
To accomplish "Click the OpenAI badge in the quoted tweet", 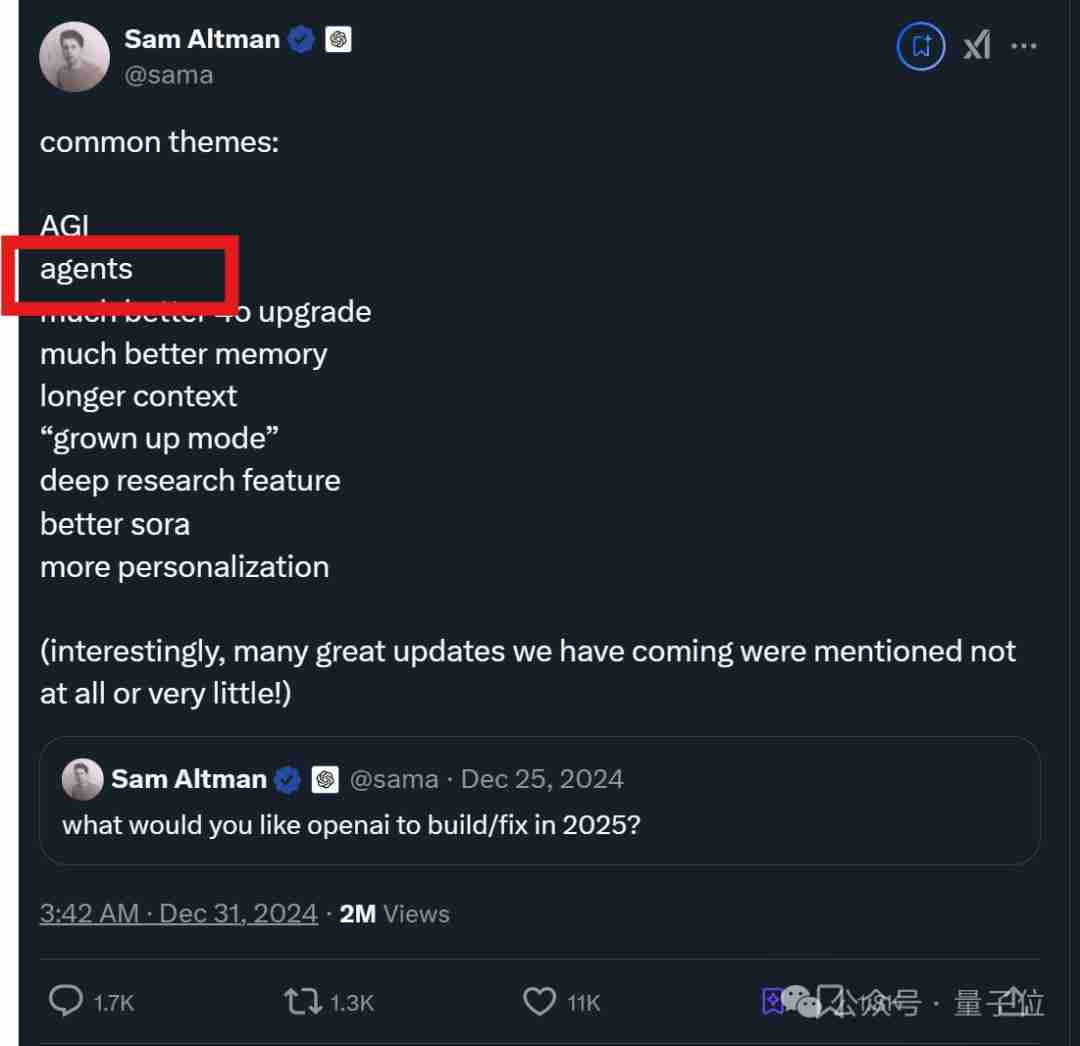I will click(x=325, y=779).
